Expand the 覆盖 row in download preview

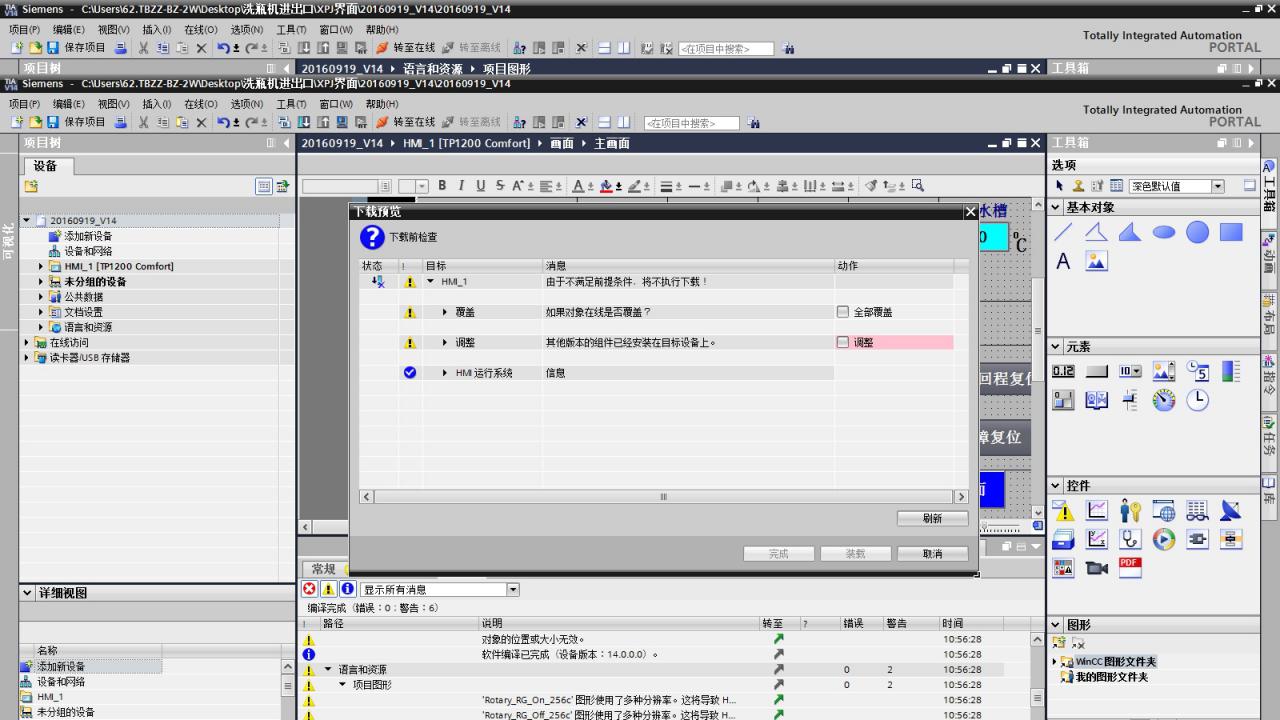pos(445,312)
